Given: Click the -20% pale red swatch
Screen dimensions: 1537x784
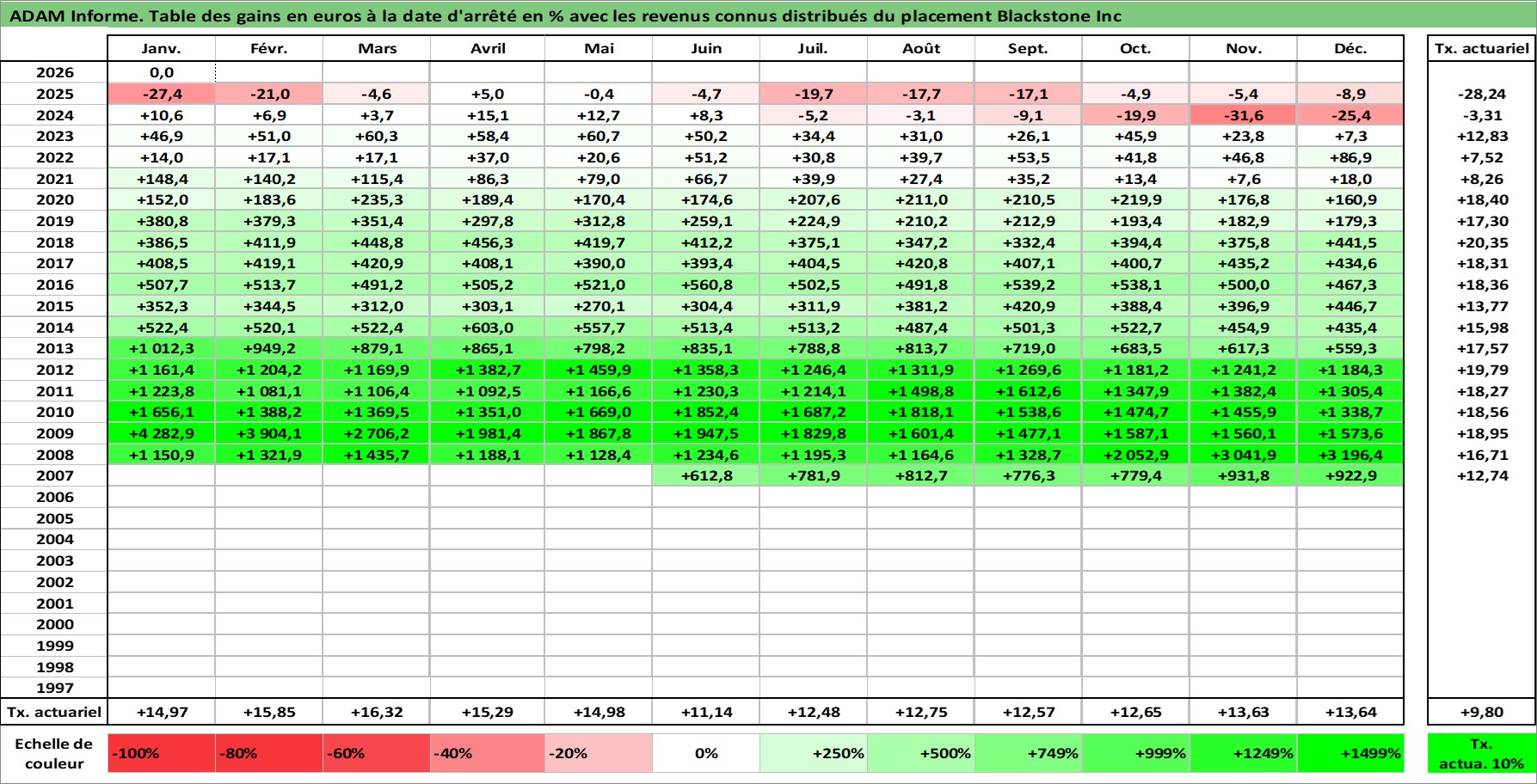Looking at the screenshot, I should tap(599, 754).
